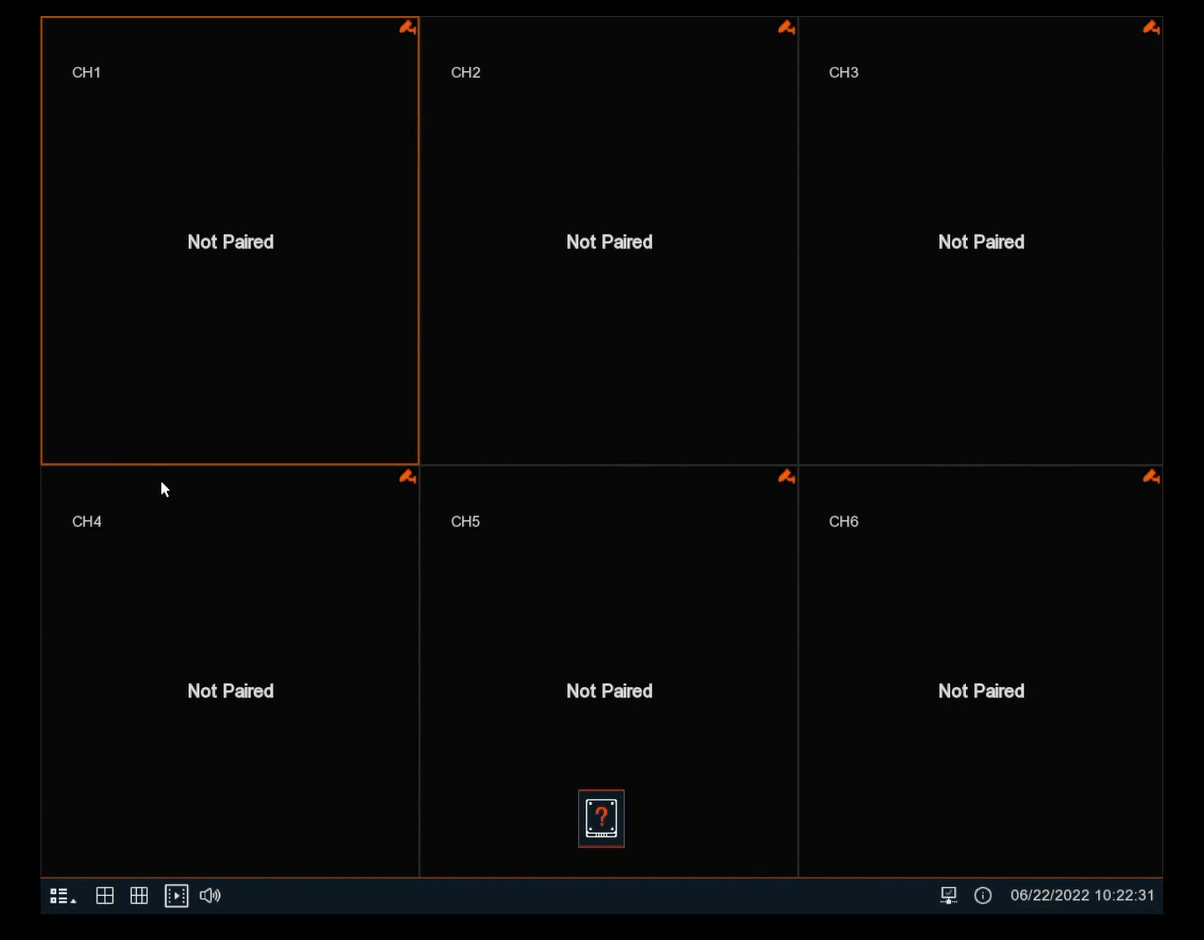Select the CH2 Not Paired channel pane
Screen dimensions: 1204x940
609,241
